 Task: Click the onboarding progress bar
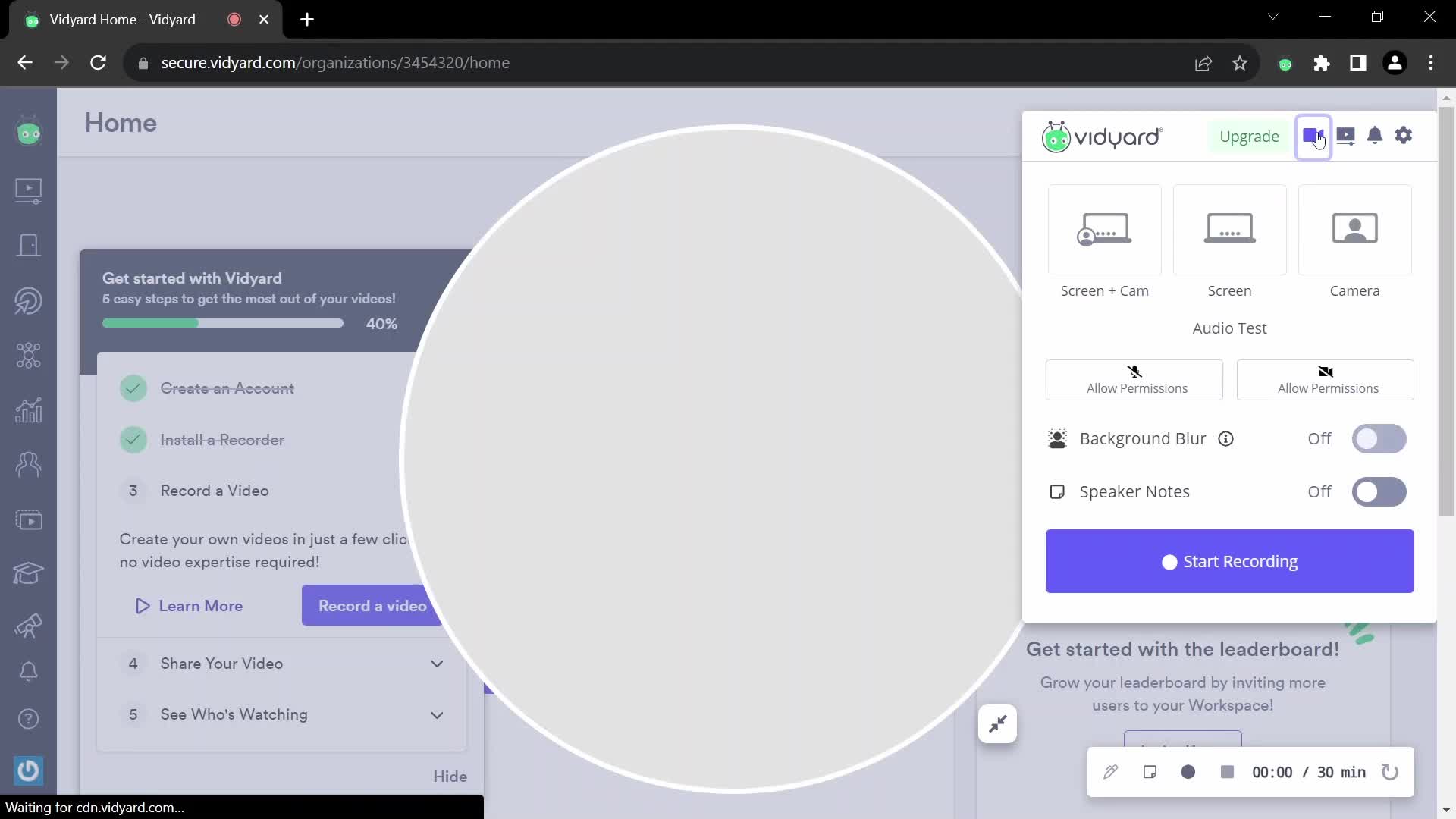(223, 323)
